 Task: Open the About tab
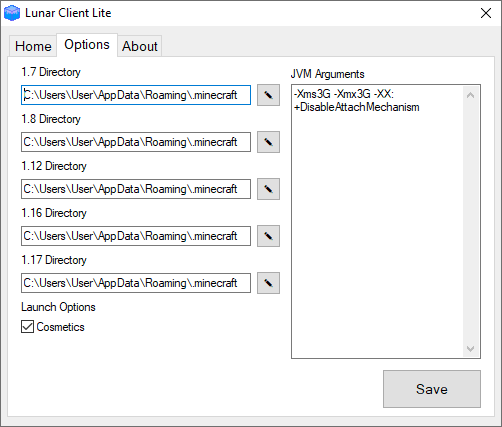tap(140, 46)
